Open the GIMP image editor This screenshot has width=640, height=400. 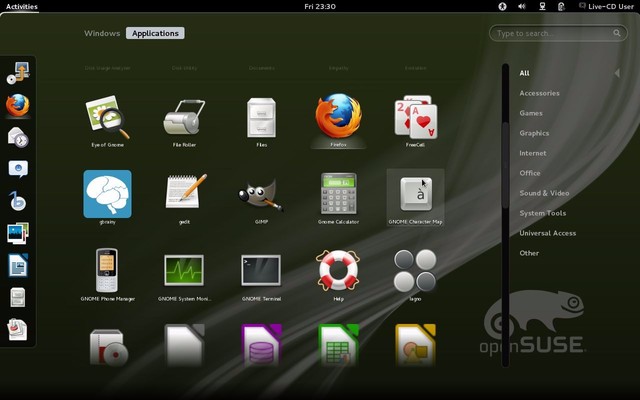261,197
